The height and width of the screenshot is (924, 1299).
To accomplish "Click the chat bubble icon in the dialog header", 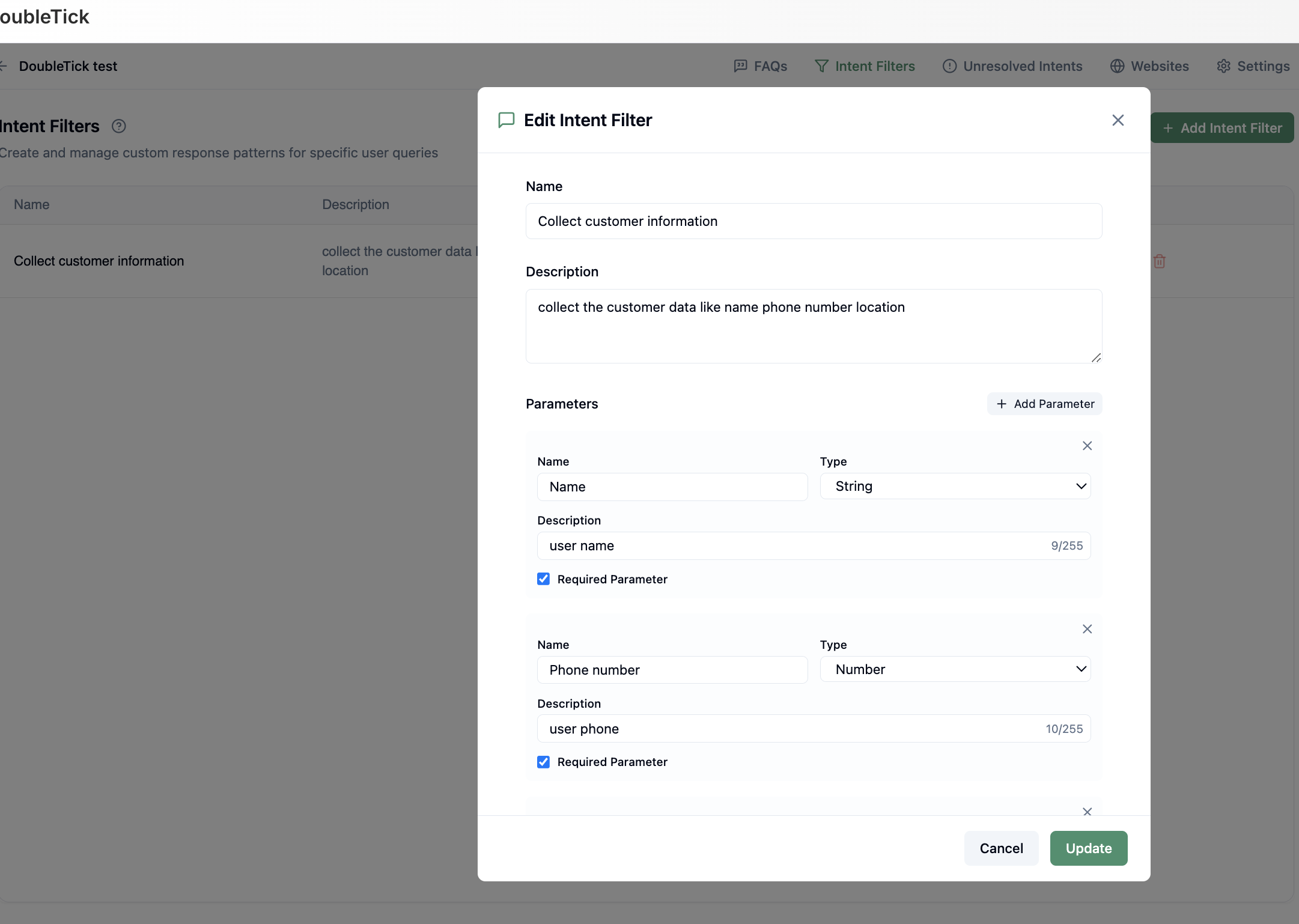I will click(507, 120).
